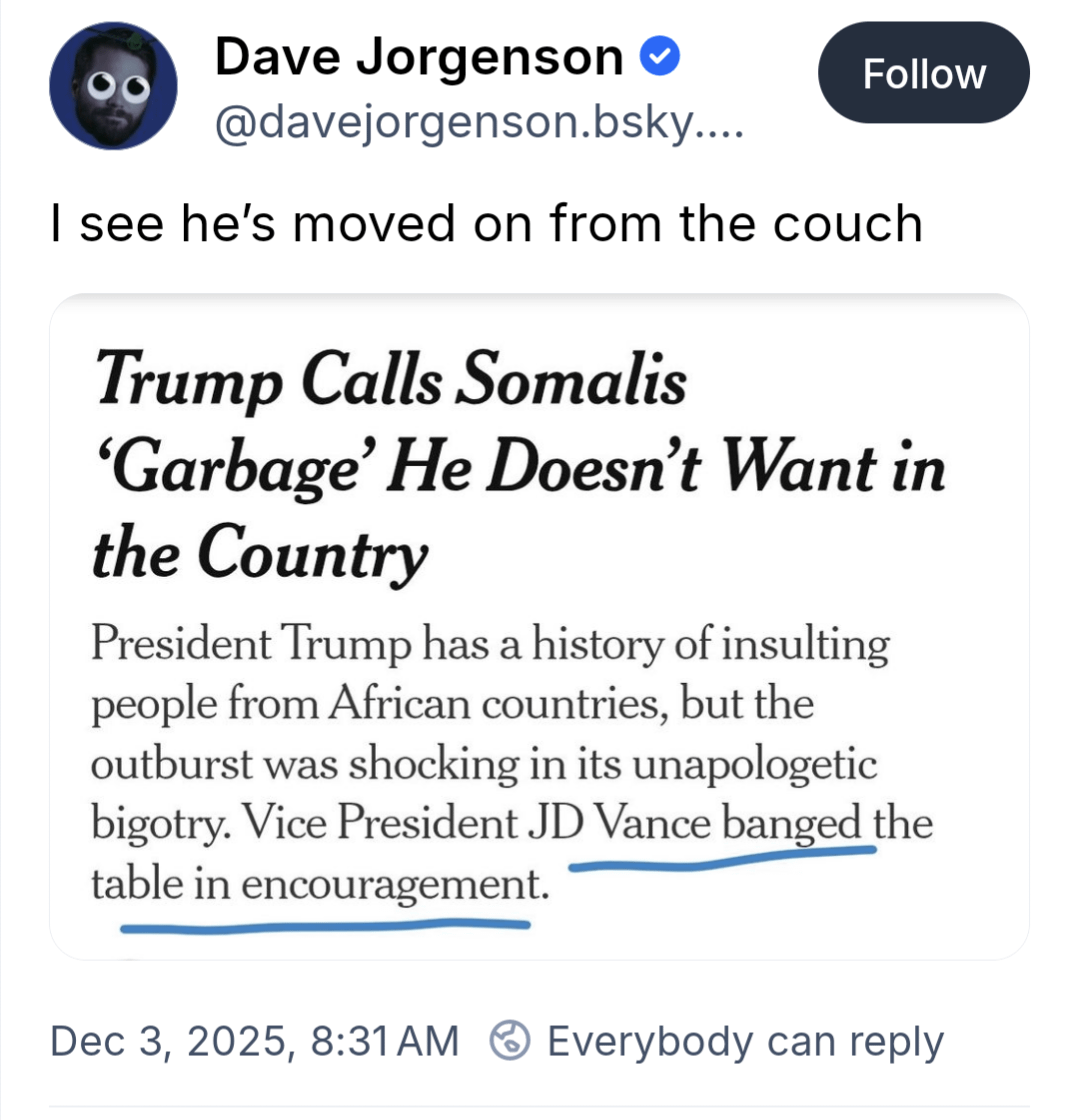The width and height of the screenshot is (1079, 1120).
Task: Click the underlined "table in encouragement" text
Action: pos(320,885)
